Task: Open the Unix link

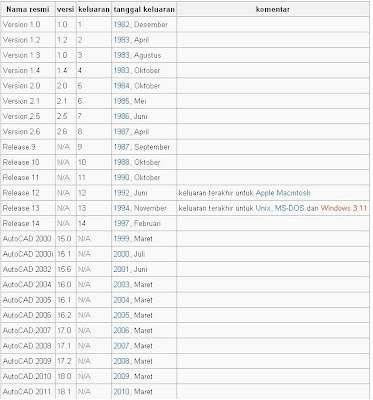Action: pos(263,208)
